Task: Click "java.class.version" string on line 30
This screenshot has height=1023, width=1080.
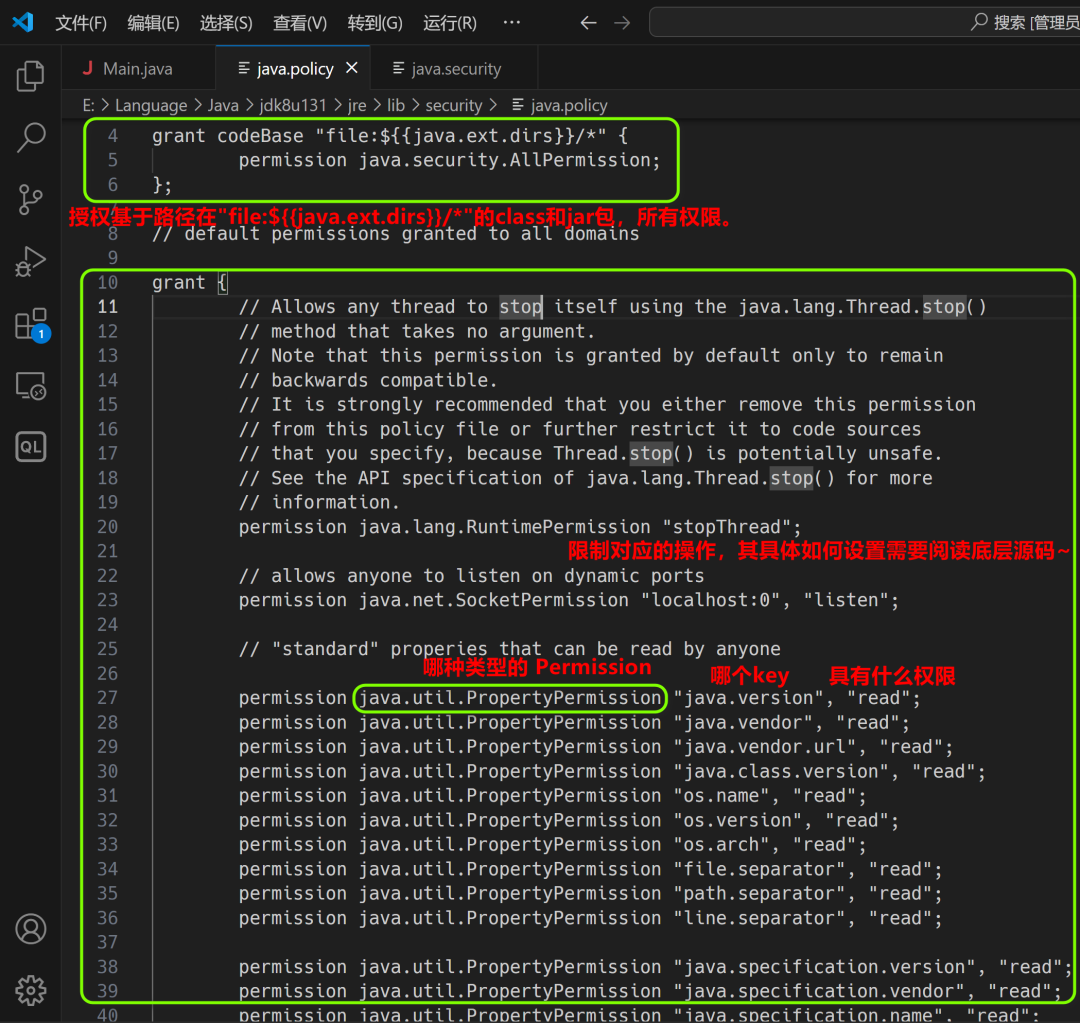Action: coord(780,772)
